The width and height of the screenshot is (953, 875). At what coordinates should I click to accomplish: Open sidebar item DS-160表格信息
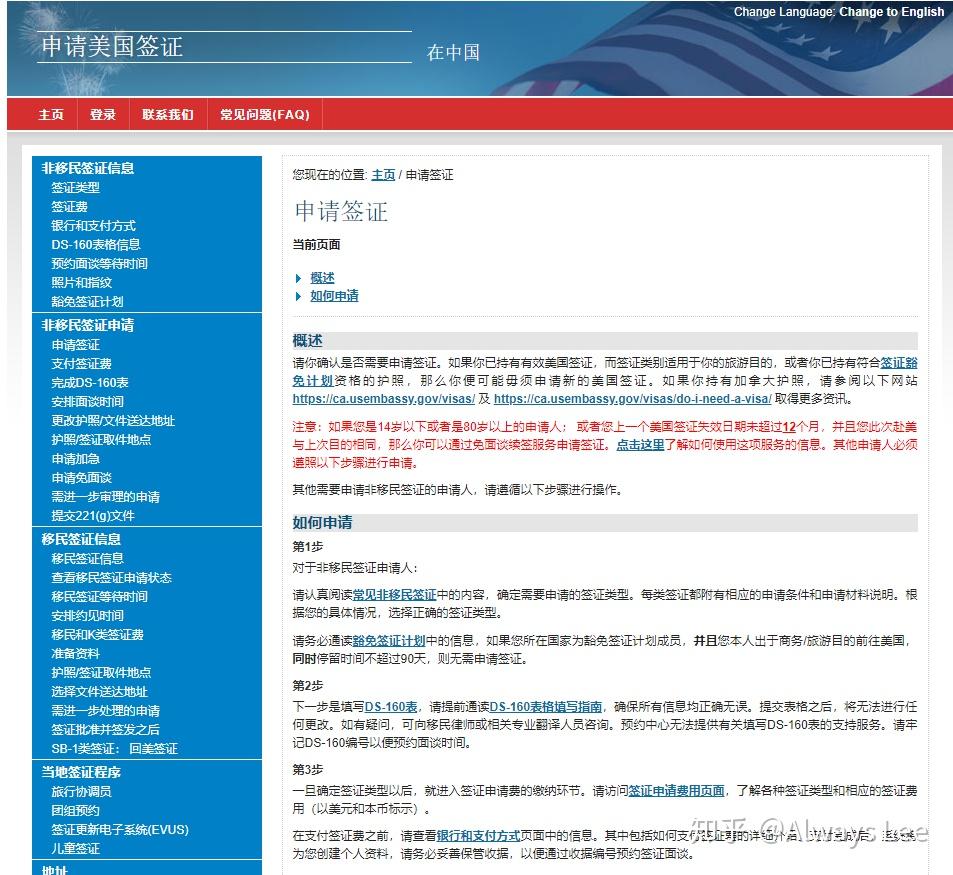pyautogui.click(x=96, y=244)
